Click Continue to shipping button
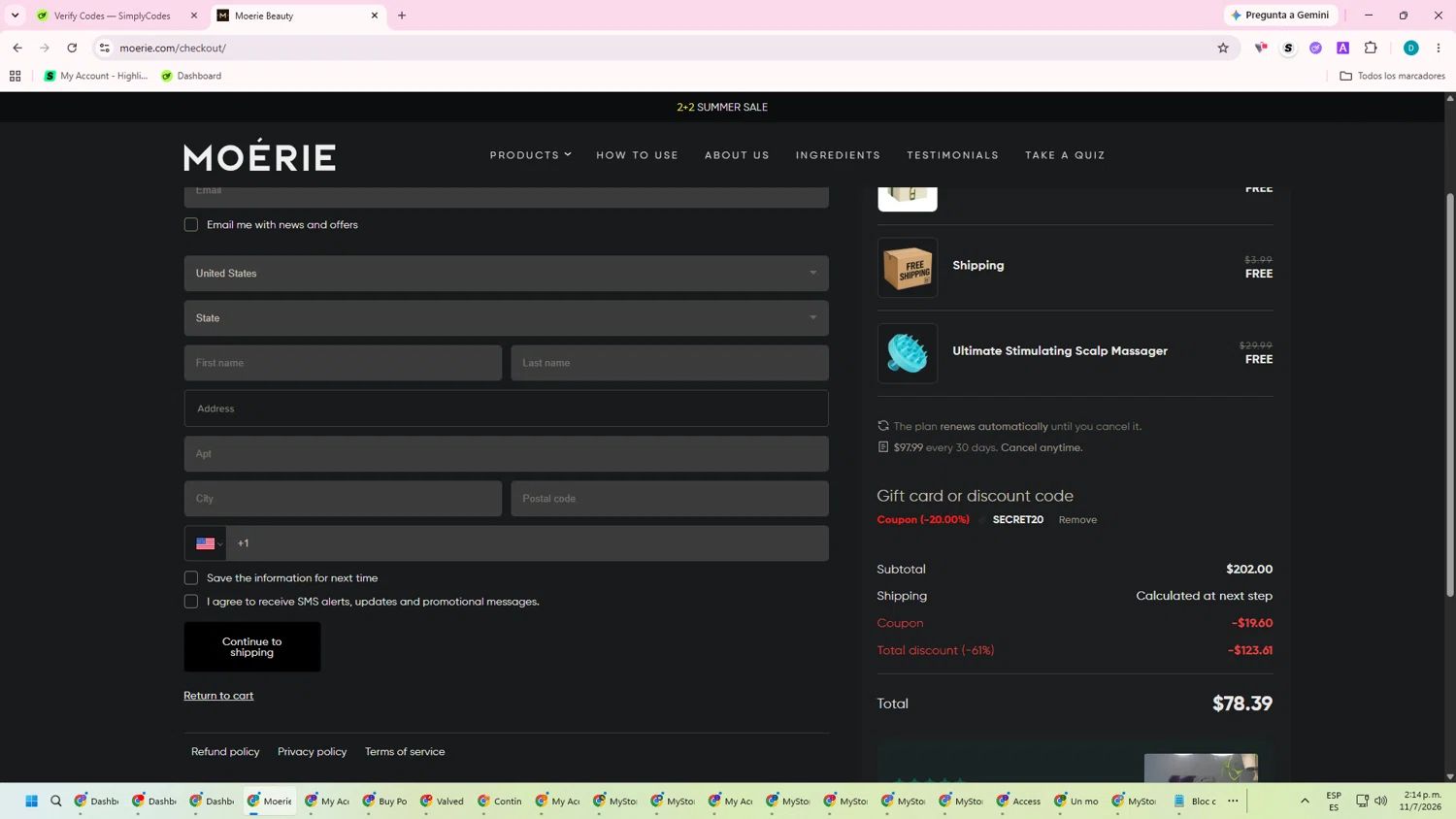 click(x=252, y=647)
